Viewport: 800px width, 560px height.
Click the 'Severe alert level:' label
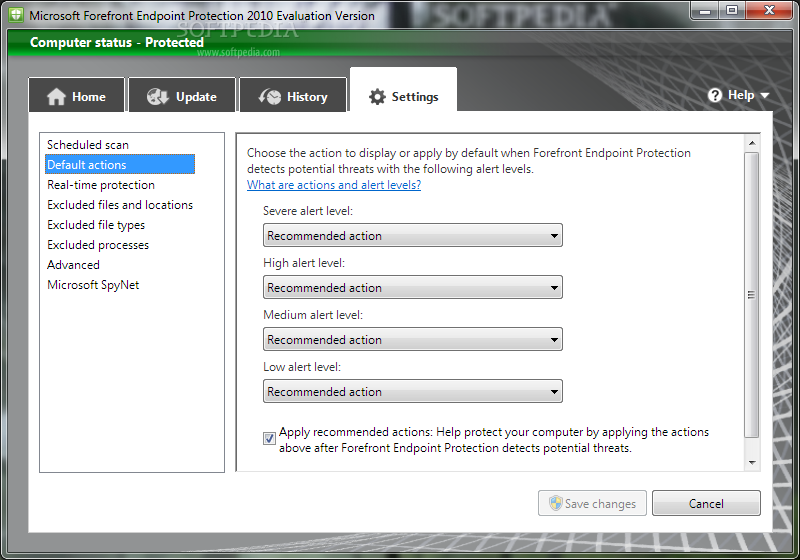[308, 211]
